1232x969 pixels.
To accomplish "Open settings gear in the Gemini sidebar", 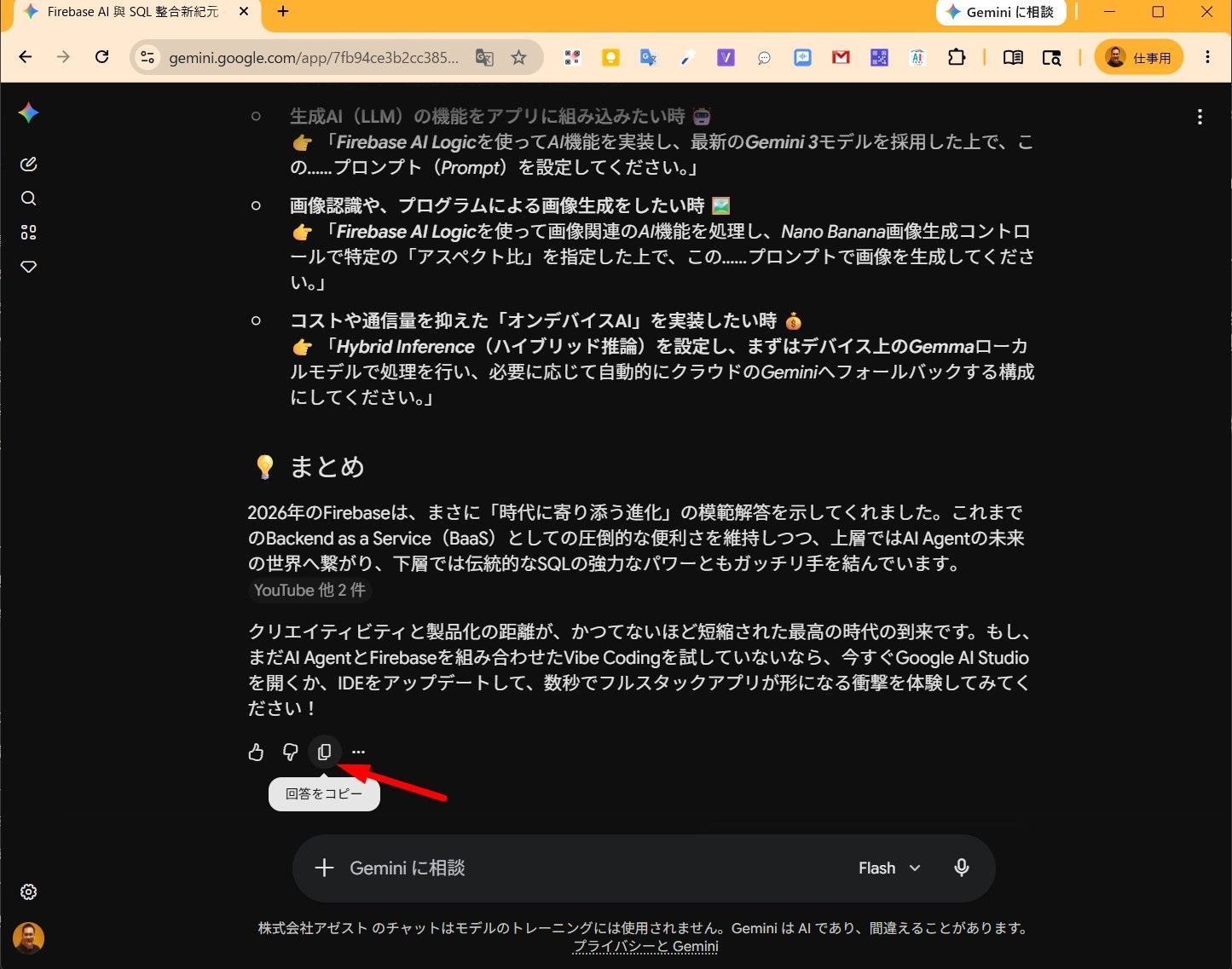I will click(28, 892).
